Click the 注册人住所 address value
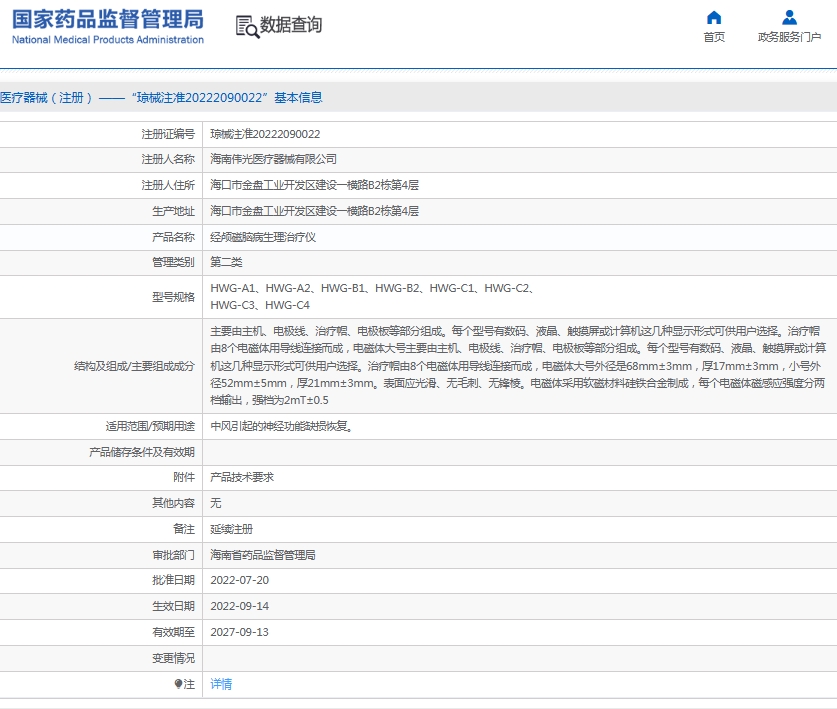837x709 pixels. pyautogui.click(x=314, y=185)
